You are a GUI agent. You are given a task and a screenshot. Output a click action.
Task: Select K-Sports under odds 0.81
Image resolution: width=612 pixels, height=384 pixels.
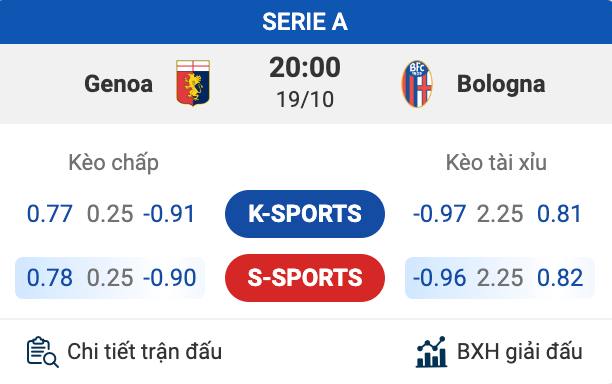coord(559,214)
